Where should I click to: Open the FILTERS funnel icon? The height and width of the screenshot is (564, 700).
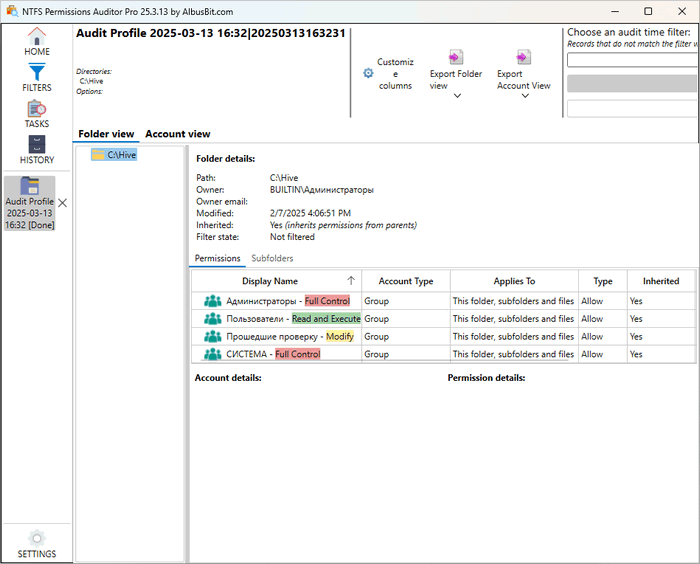point(37,73)
